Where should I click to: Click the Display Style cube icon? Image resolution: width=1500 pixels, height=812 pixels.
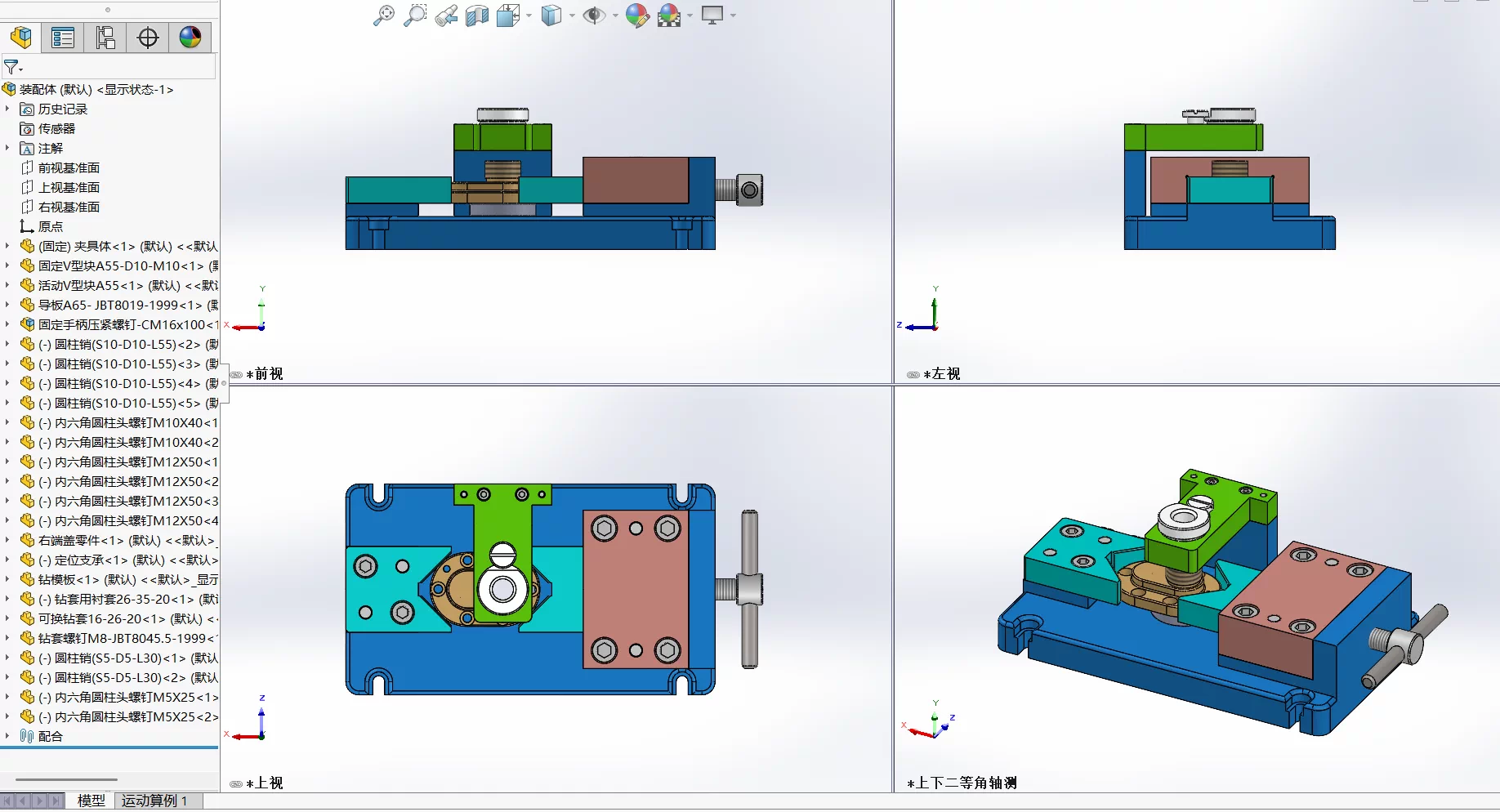click(x=551, y=16)
